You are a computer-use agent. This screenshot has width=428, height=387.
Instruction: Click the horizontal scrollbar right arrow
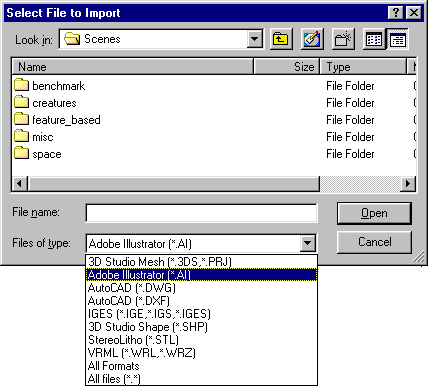coord(407,183)
